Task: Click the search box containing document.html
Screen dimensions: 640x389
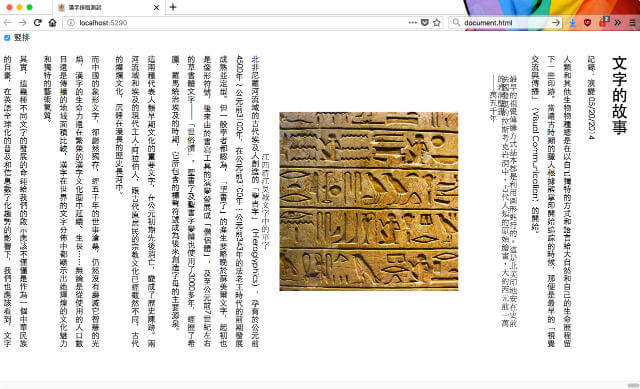Action: (505, 23)
